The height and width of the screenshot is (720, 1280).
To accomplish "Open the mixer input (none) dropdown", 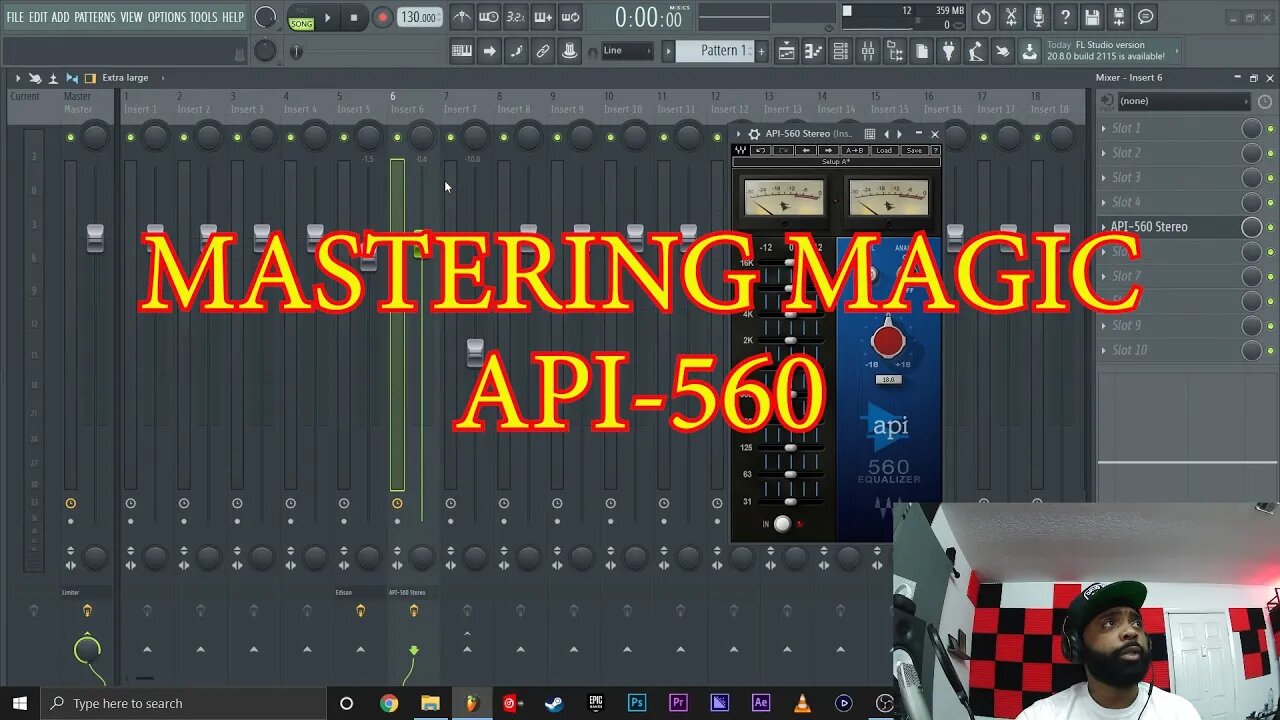I will (x=1184, y=101).
